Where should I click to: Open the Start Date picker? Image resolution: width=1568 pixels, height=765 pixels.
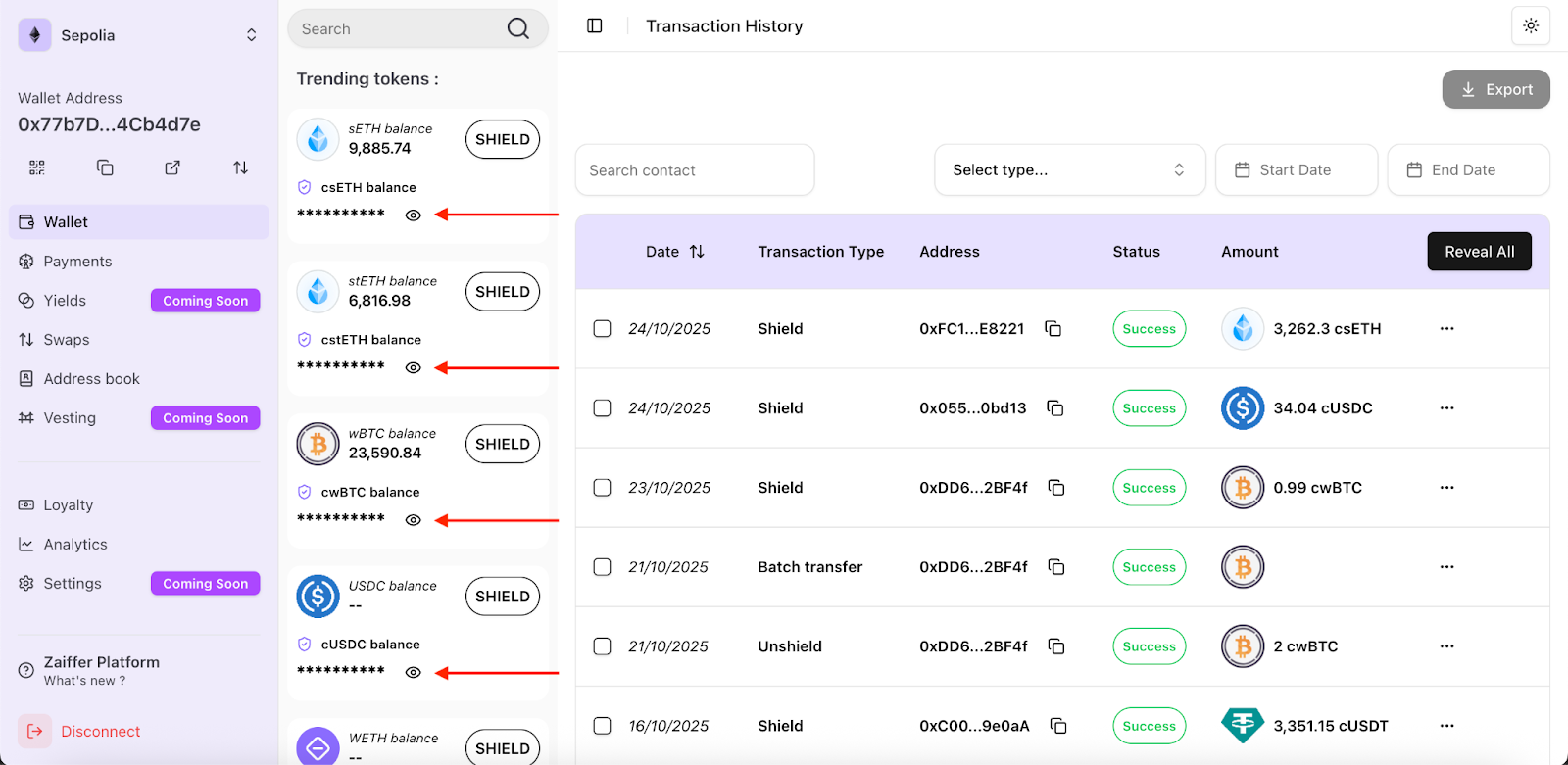click(x=1297, y=170)
